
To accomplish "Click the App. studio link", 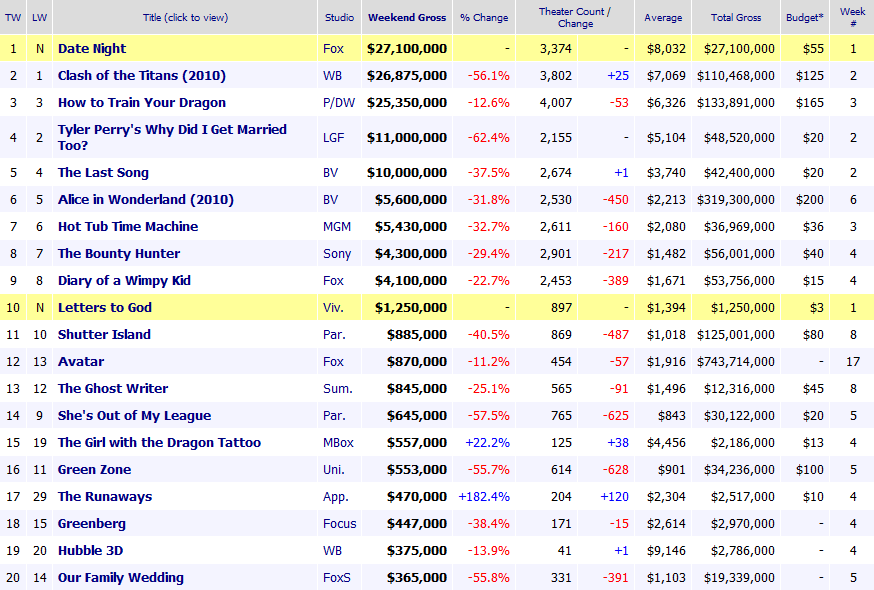I will click(x=336, y=496).
